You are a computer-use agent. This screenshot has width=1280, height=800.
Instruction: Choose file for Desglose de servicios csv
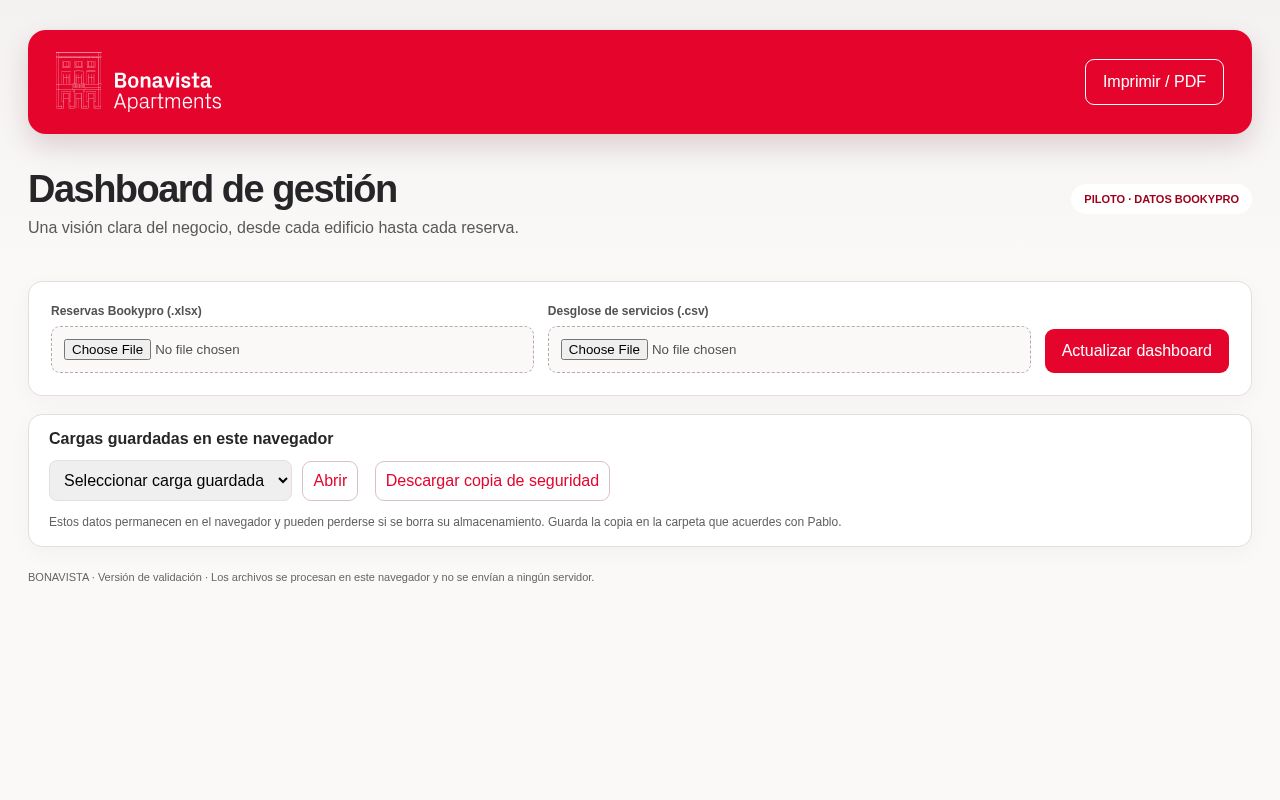604,350
